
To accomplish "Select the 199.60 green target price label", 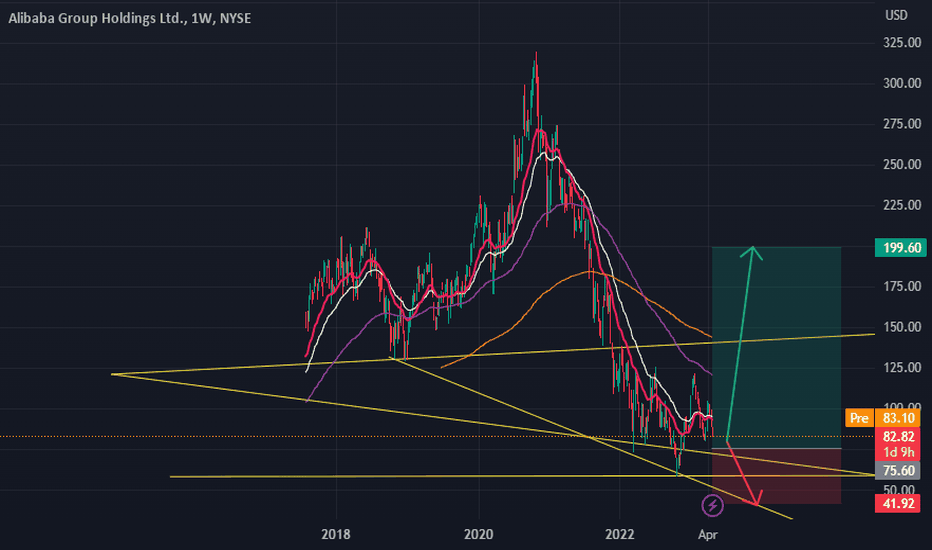I will pos(902,247).
